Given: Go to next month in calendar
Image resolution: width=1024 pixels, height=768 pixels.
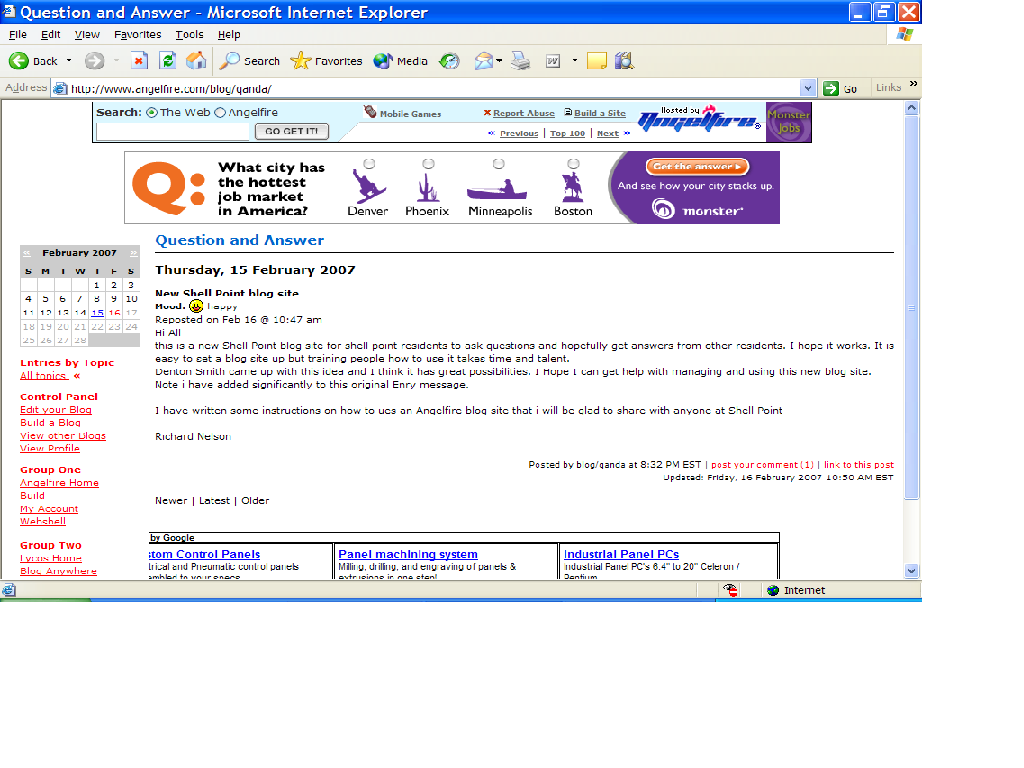Looking at the screenshot, I should coord(133,253).
